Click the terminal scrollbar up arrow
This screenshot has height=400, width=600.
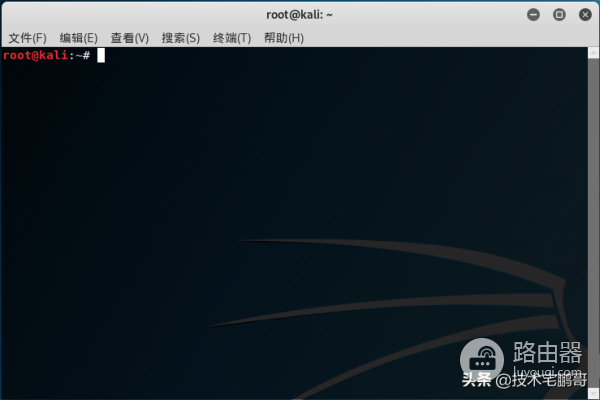(593, 53)
